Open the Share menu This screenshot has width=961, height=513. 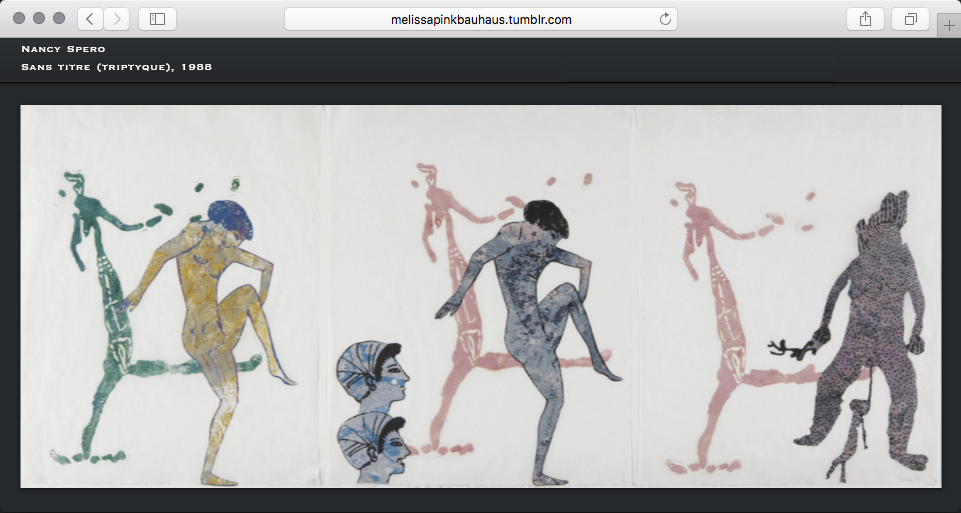865,19
